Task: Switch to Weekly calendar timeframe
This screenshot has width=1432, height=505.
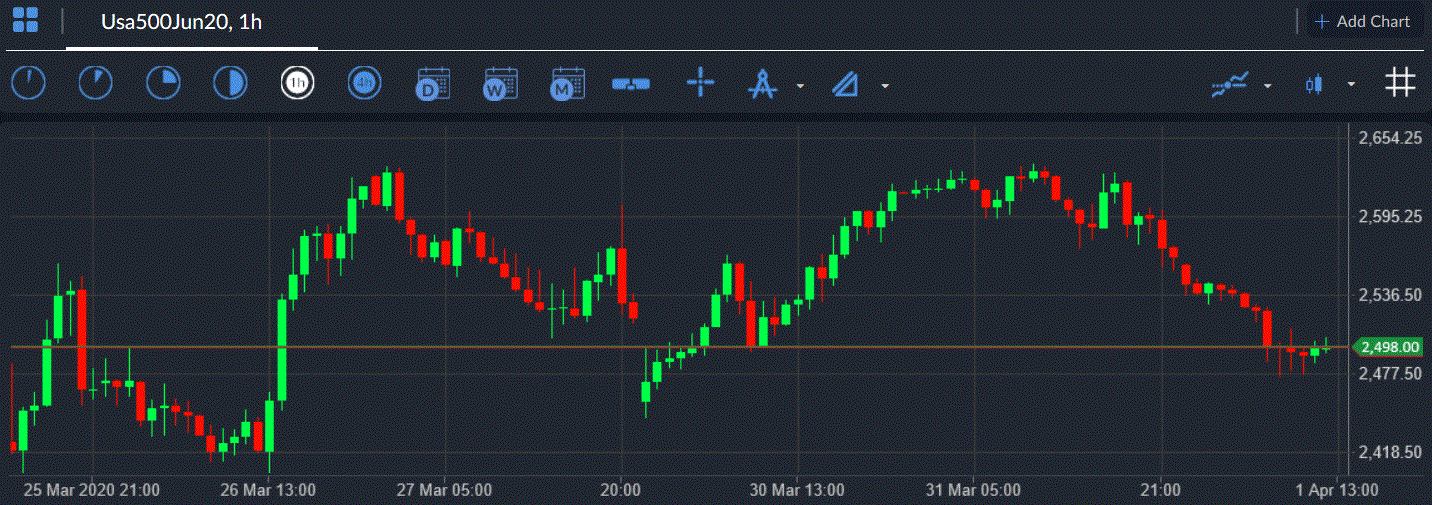Action: pos(499,84)
